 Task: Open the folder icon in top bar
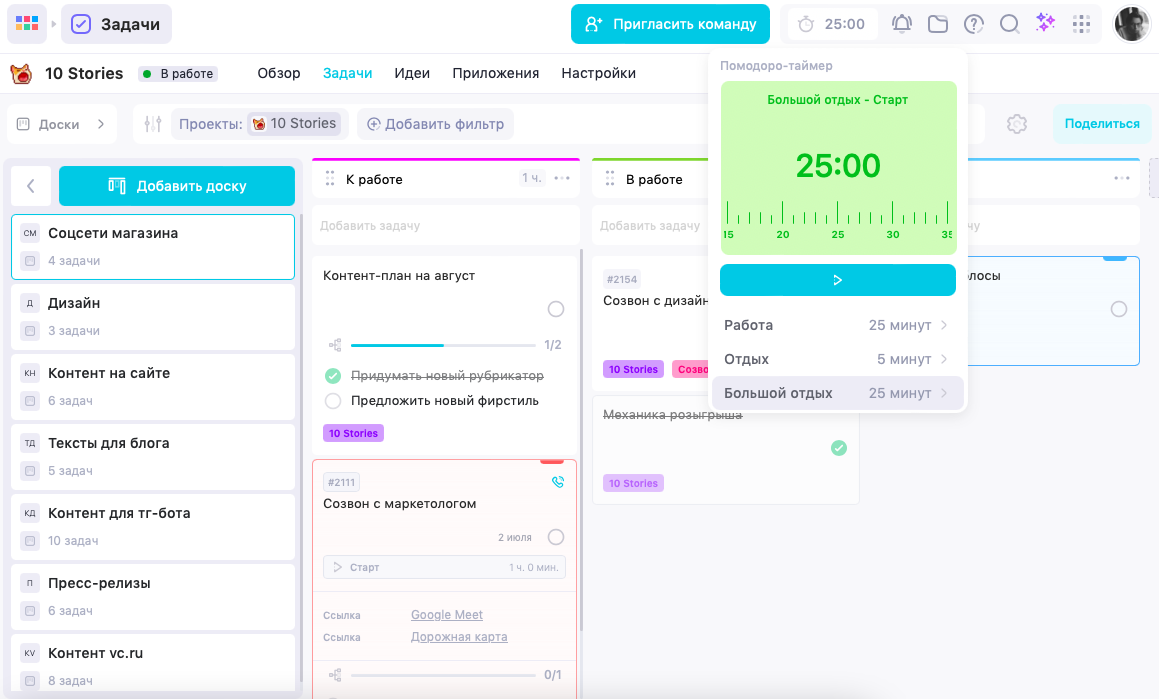[938, 24]
